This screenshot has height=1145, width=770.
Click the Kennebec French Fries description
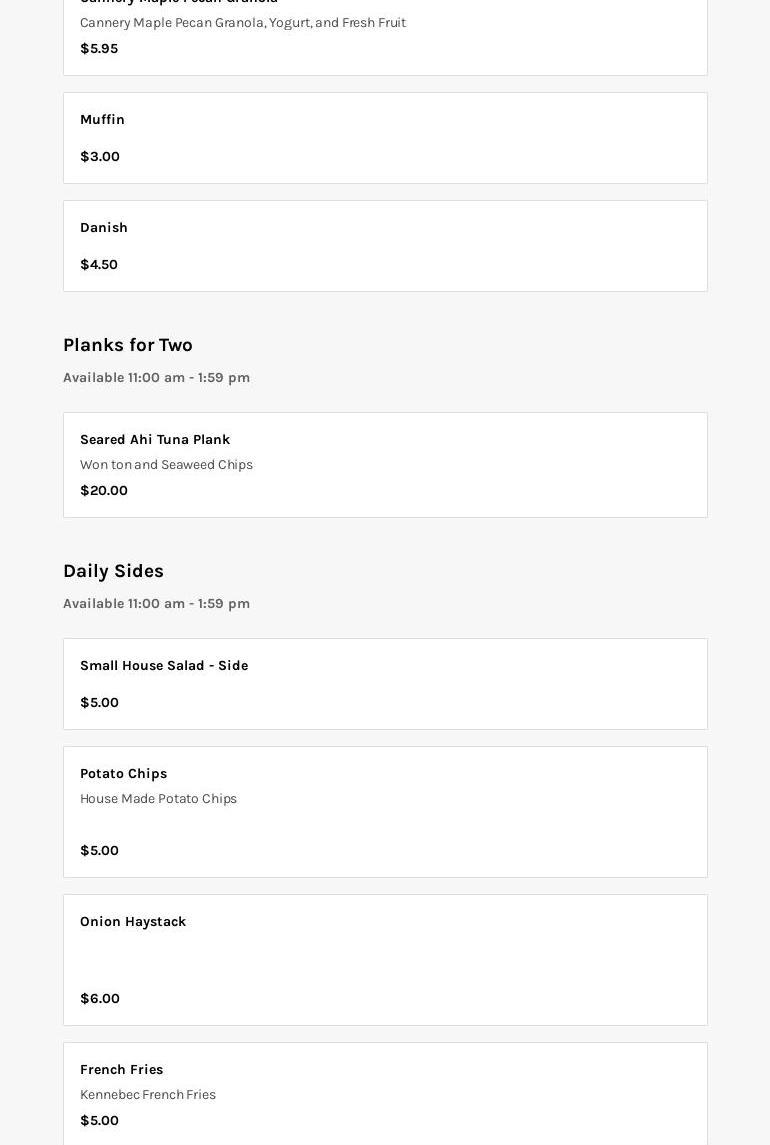[x=148, y=1095]
